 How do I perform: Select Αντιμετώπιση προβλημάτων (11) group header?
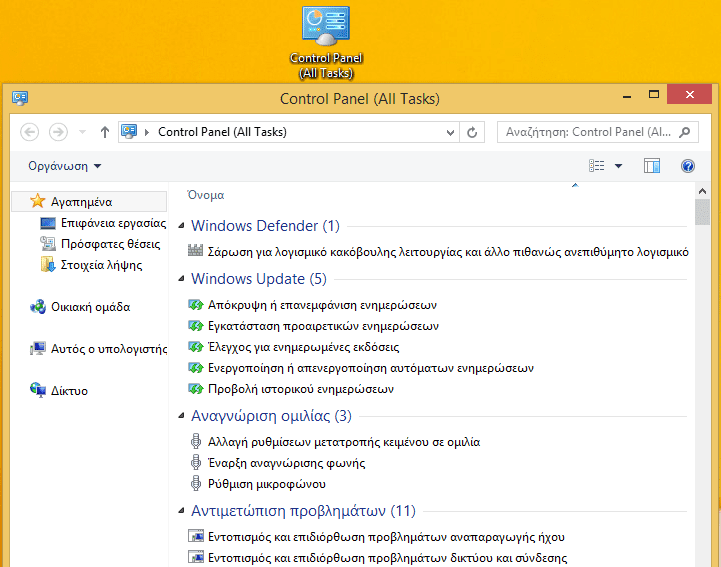pyautogui.click(x=303, y=511)
